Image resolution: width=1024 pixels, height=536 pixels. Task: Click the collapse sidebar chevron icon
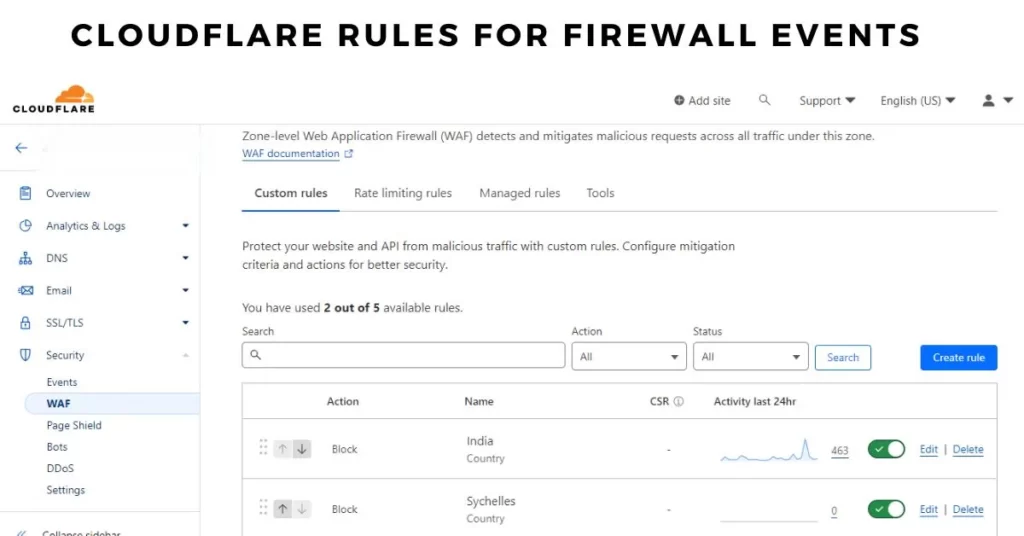point(22,533)
